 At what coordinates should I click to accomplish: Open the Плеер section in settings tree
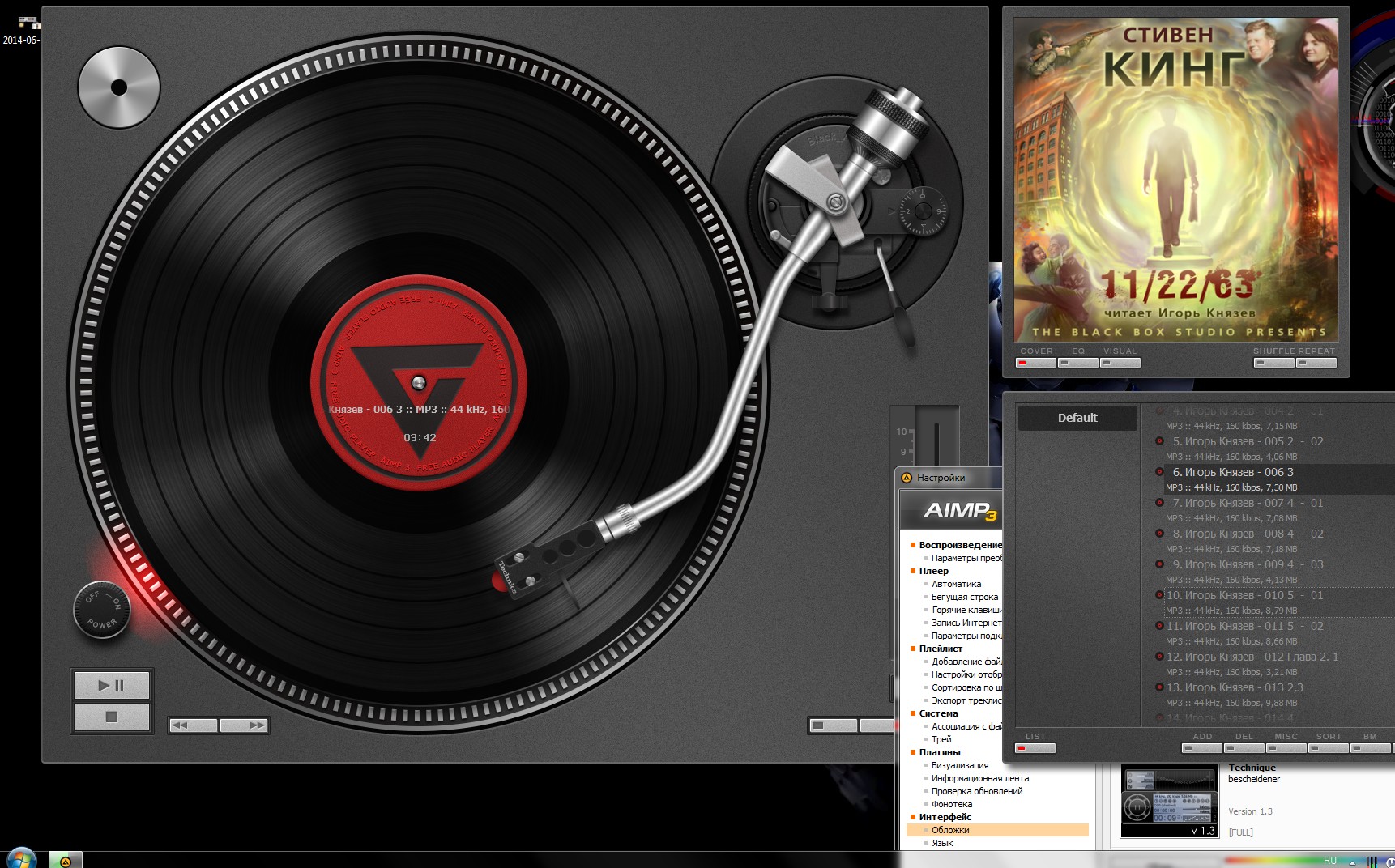(934, 571)
